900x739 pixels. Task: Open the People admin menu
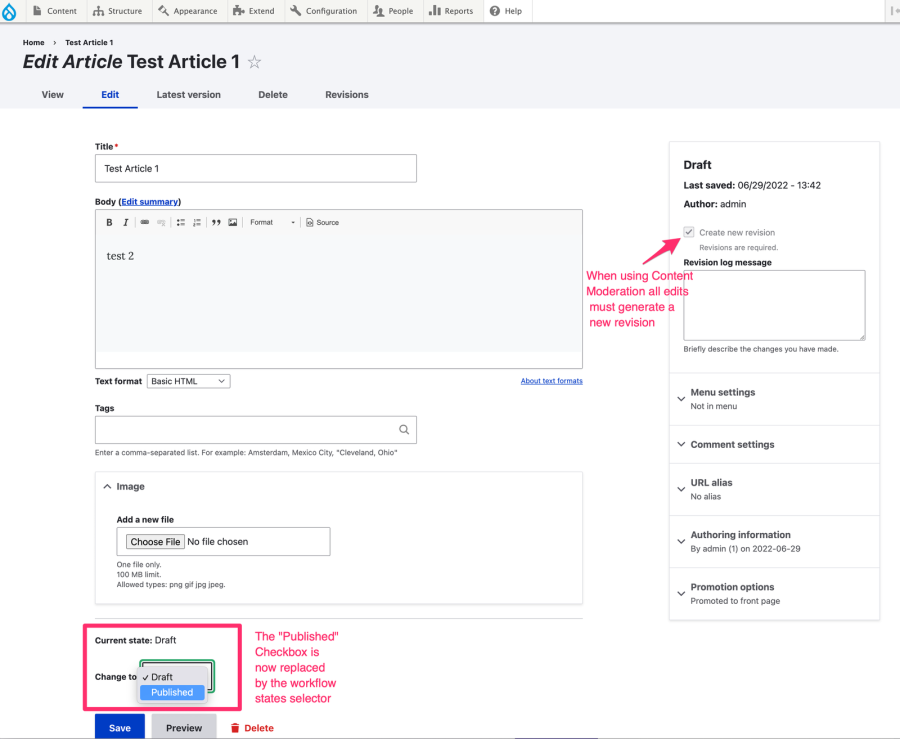pos(393,11)
